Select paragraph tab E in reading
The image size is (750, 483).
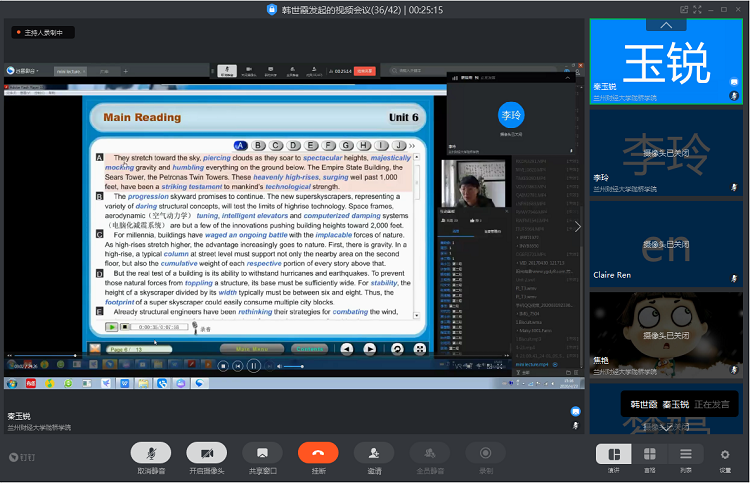pos(312,145)
